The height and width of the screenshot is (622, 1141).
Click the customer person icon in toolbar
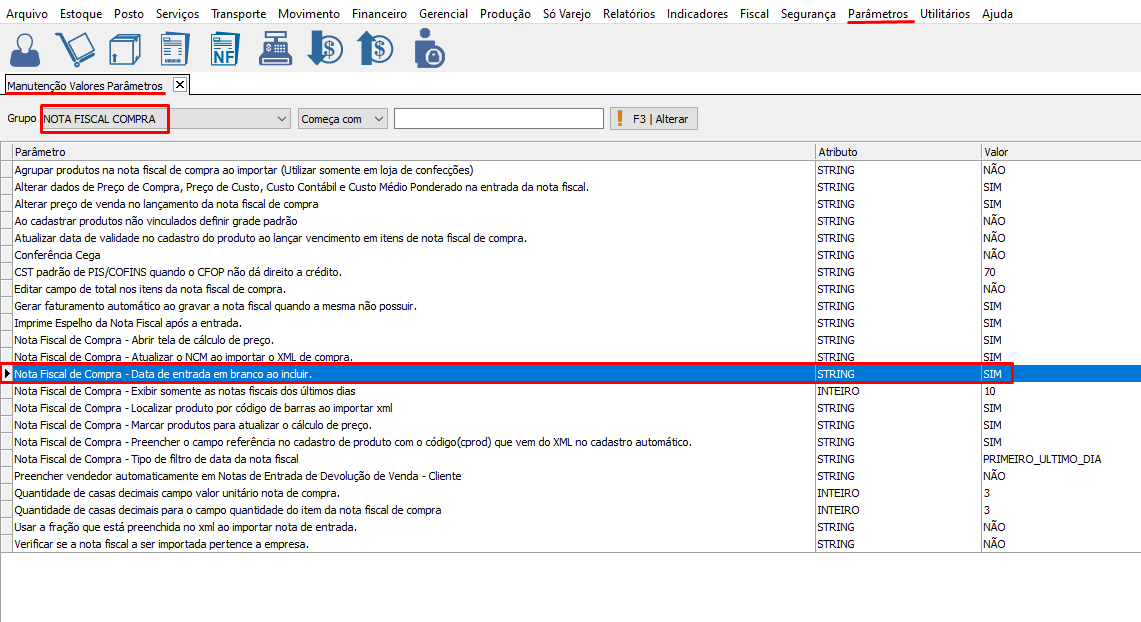26,48
